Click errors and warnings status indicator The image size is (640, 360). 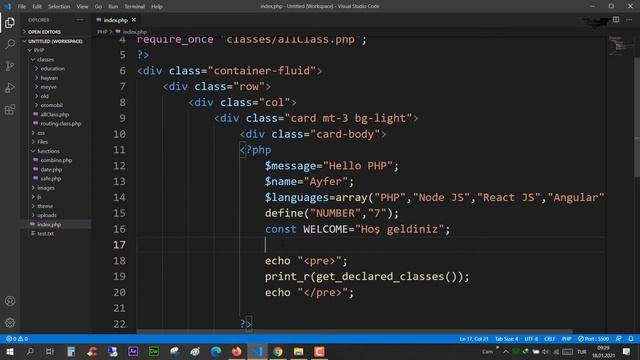click(17, 339)
